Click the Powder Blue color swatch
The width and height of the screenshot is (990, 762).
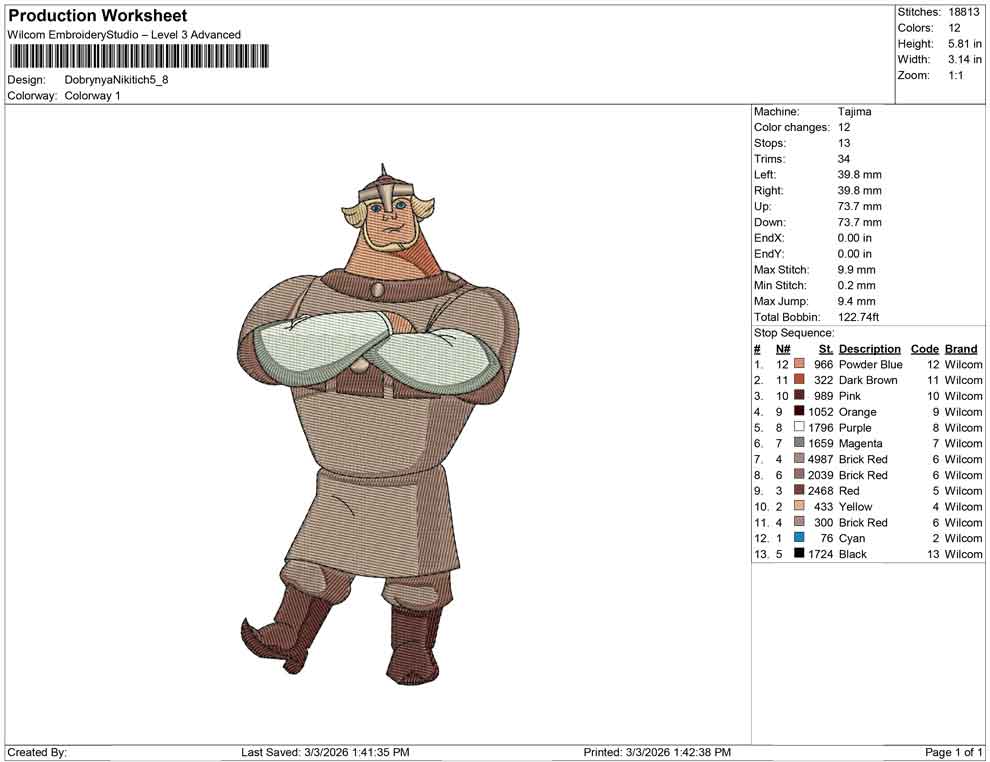pyautogui.click(x=799, y=364)
